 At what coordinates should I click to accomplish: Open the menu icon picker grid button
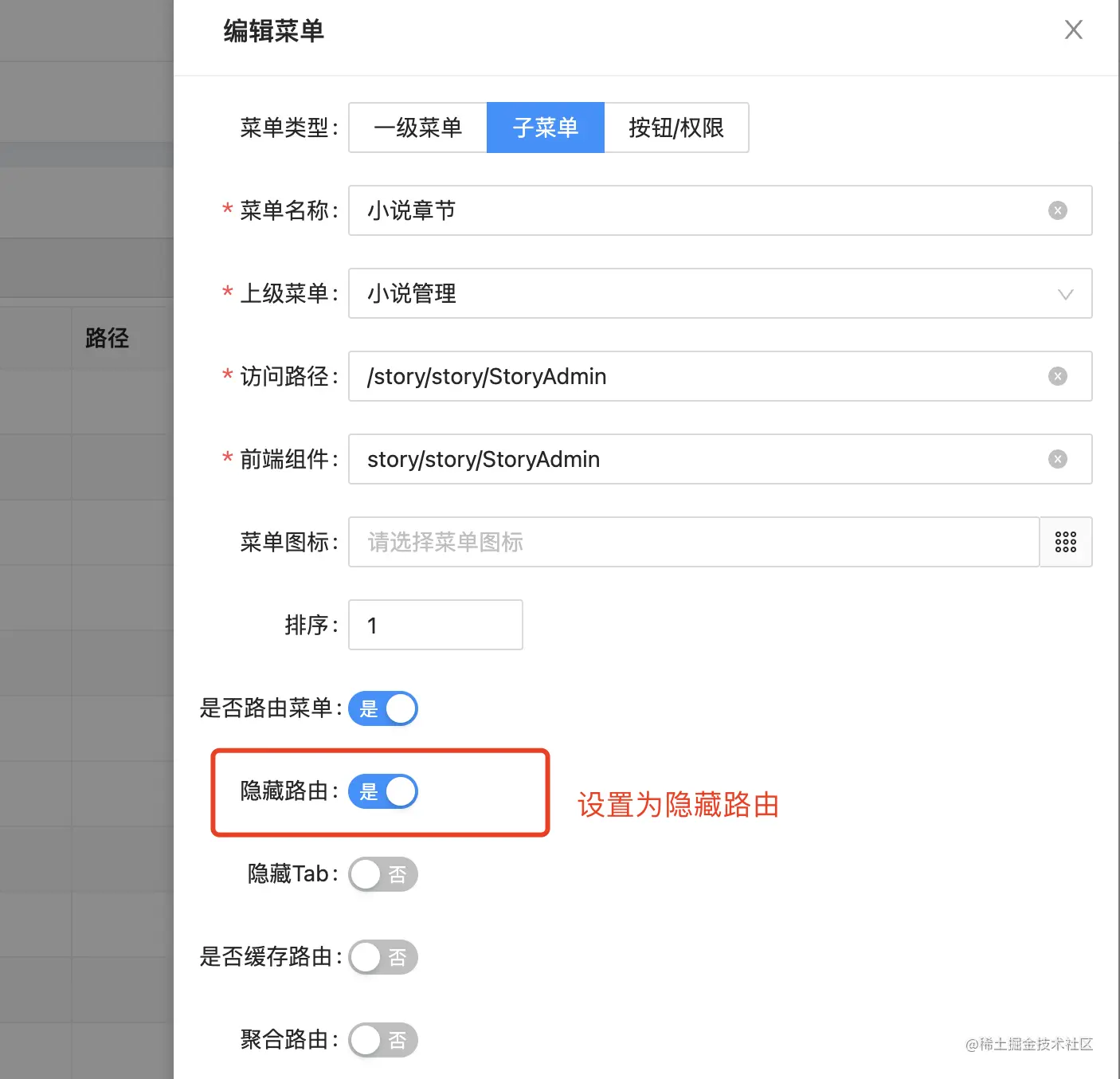pyautogui.click(x=1066, y=542)
